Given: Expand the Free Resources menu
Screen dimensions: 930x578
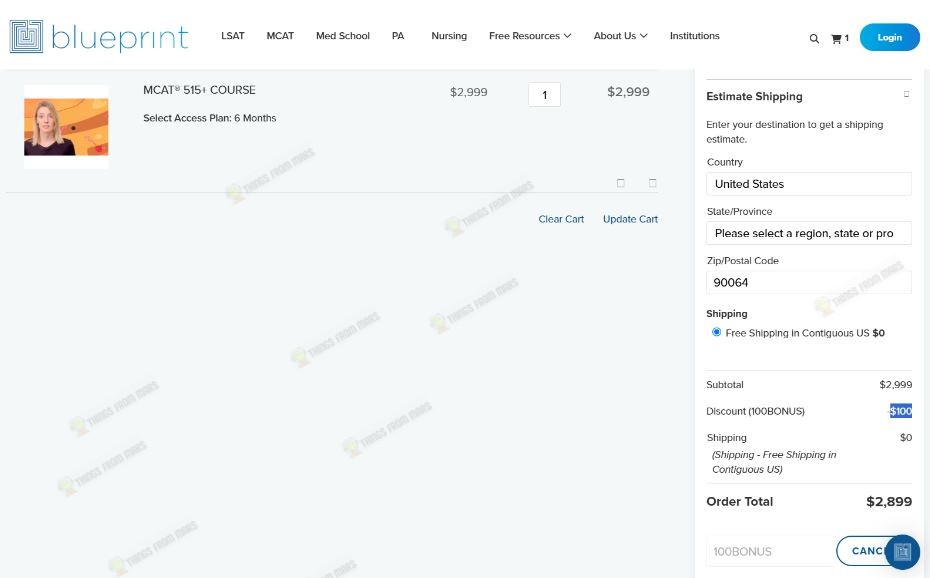Looking at the screenshot, I should (x=530, y=36).
